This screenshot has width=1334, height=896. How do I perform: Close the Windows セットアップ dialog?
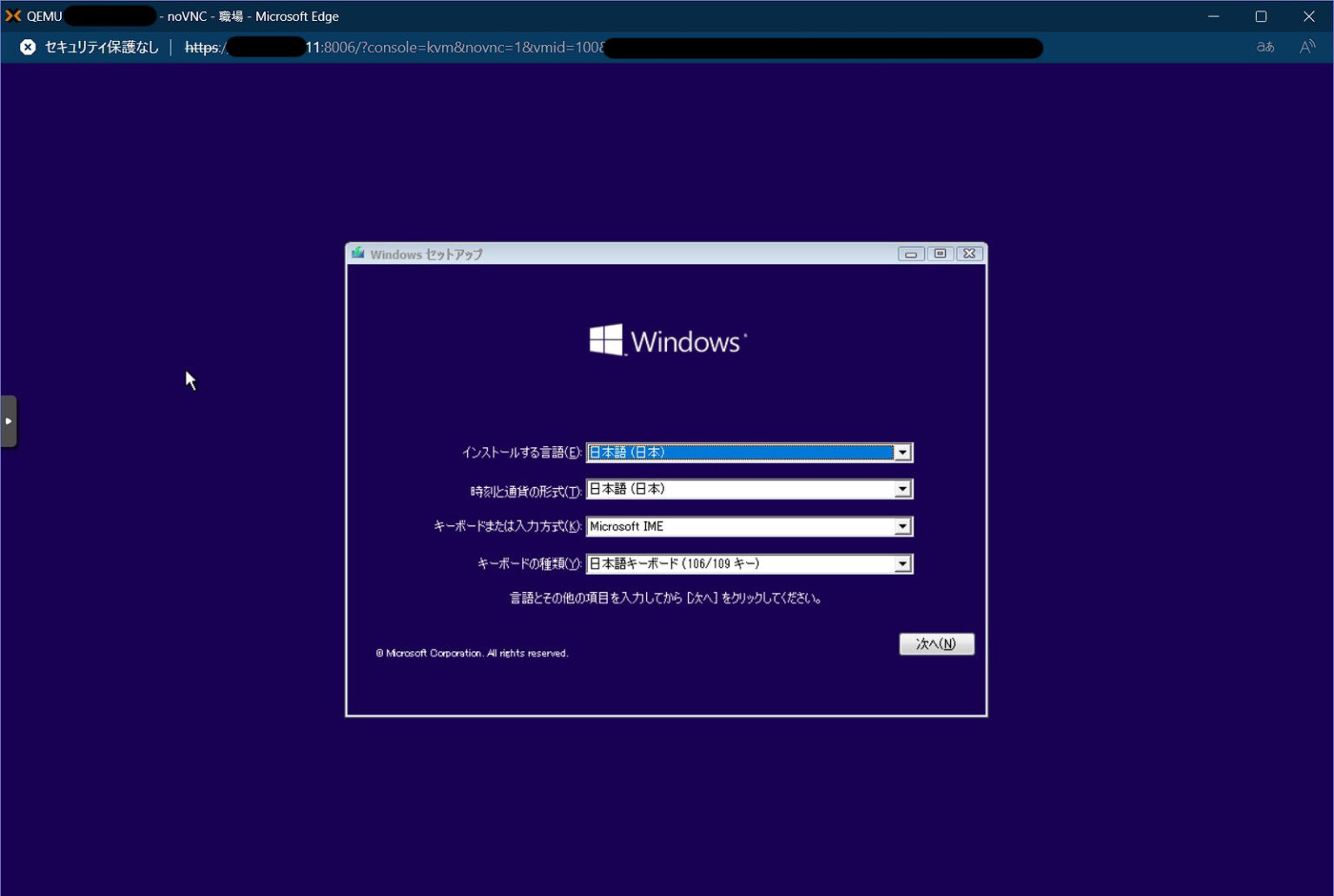969,254
